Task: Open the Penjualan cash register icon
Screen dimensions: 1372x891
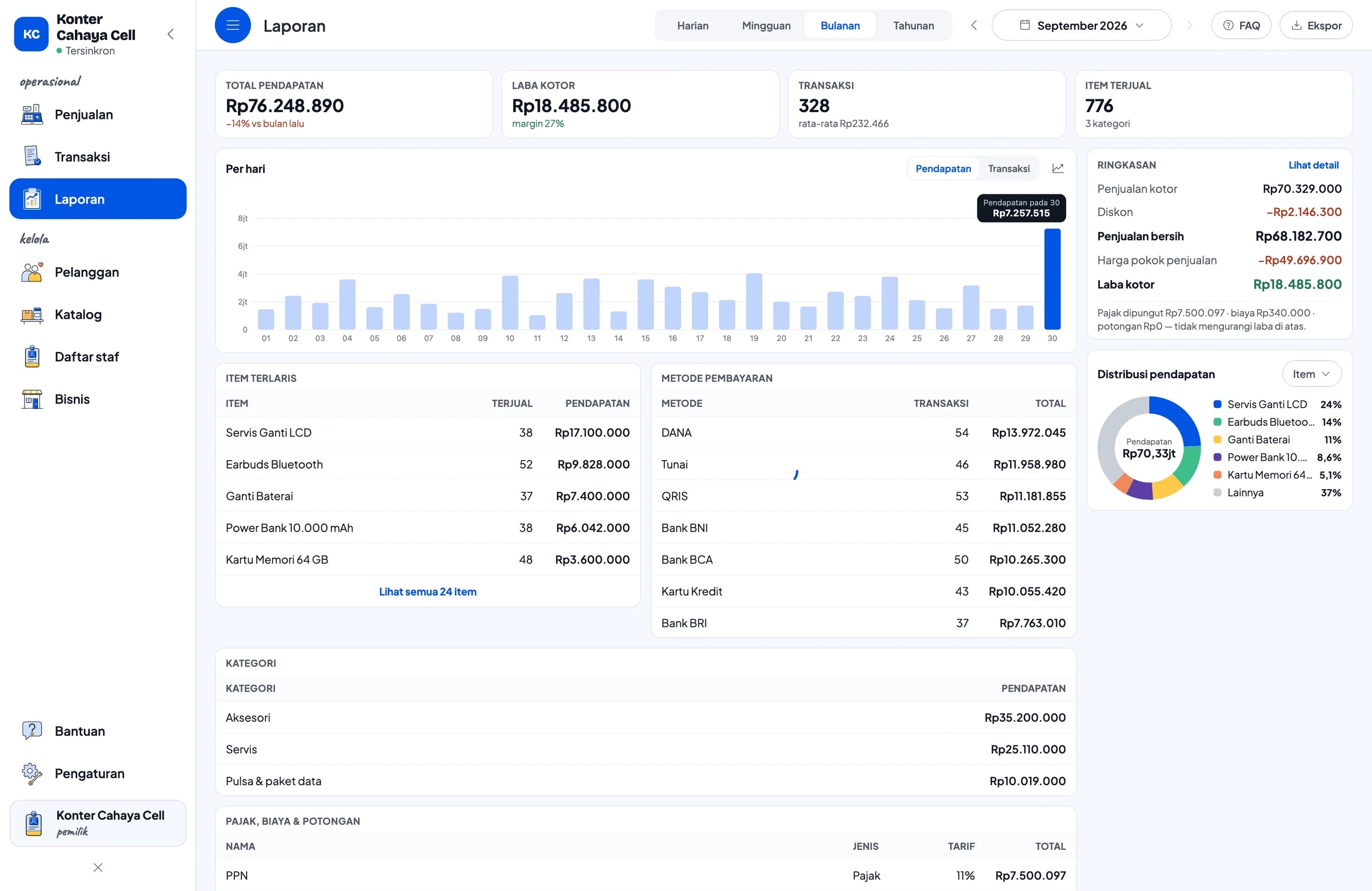Action: pos(32,115)
